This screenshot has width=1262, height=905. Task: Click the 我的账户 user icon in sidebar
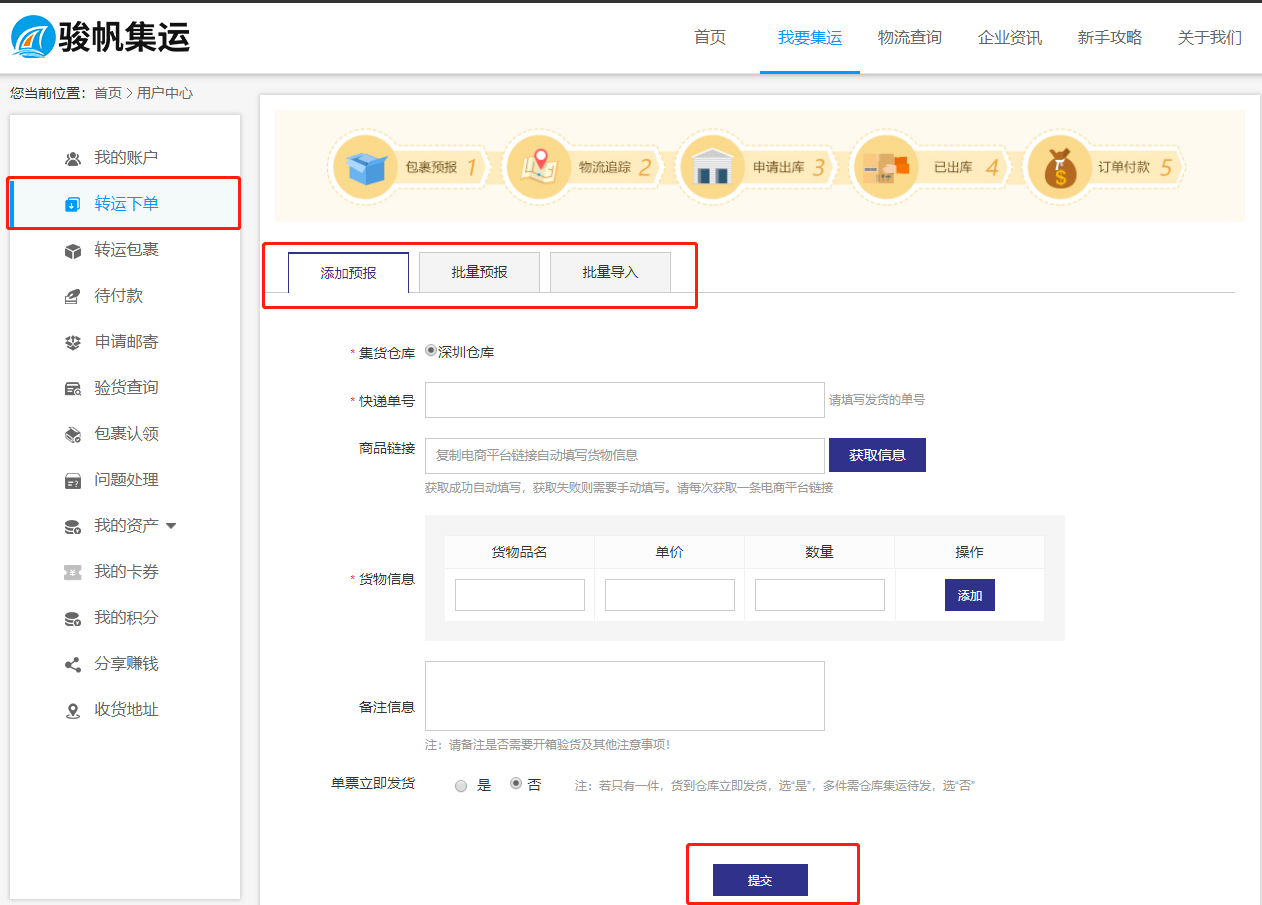click(x=73, y=158)
